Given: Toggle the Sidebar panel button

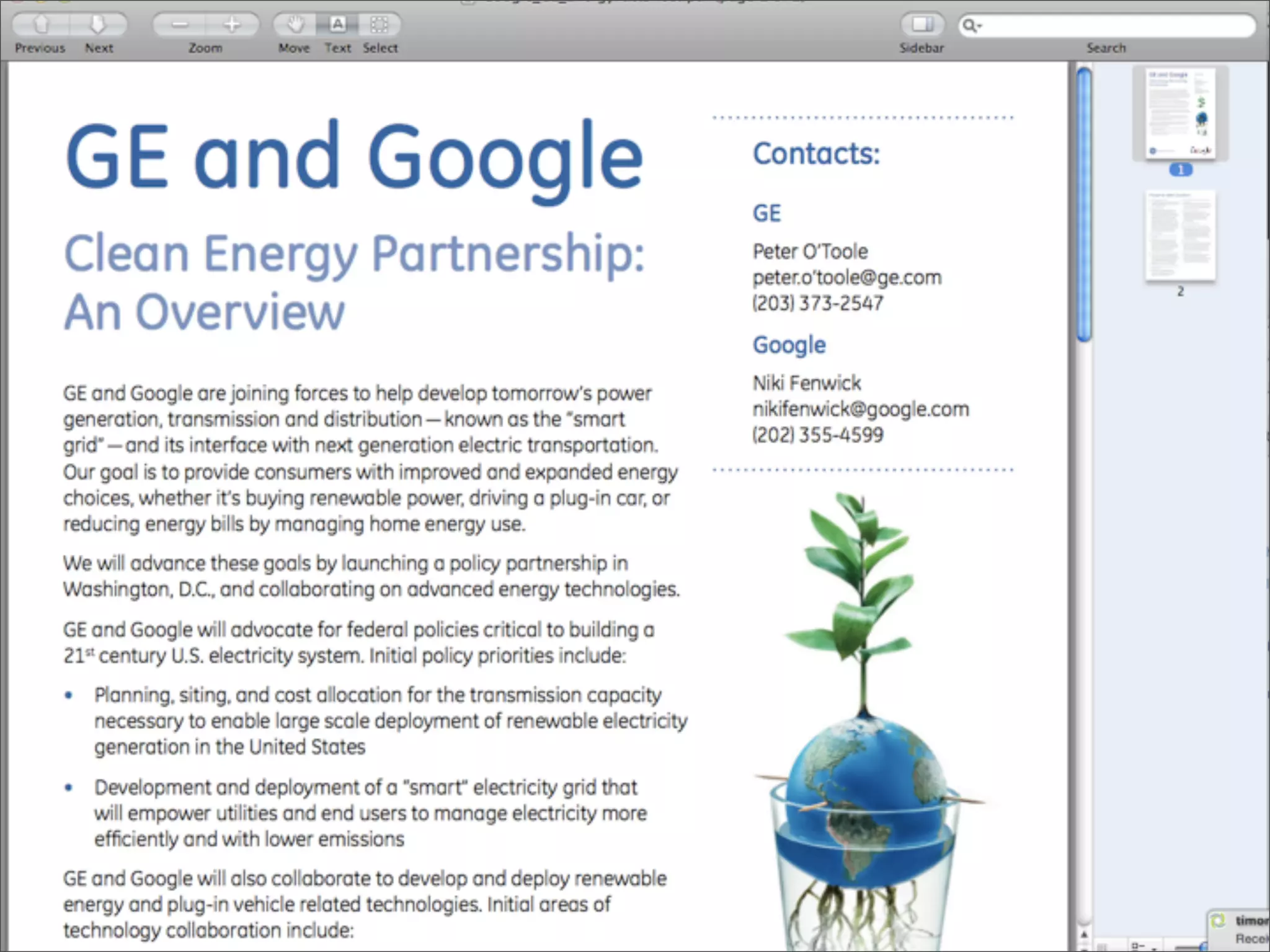Looking at the screenshot, I should pyautogui.click(x=921, y=25).
